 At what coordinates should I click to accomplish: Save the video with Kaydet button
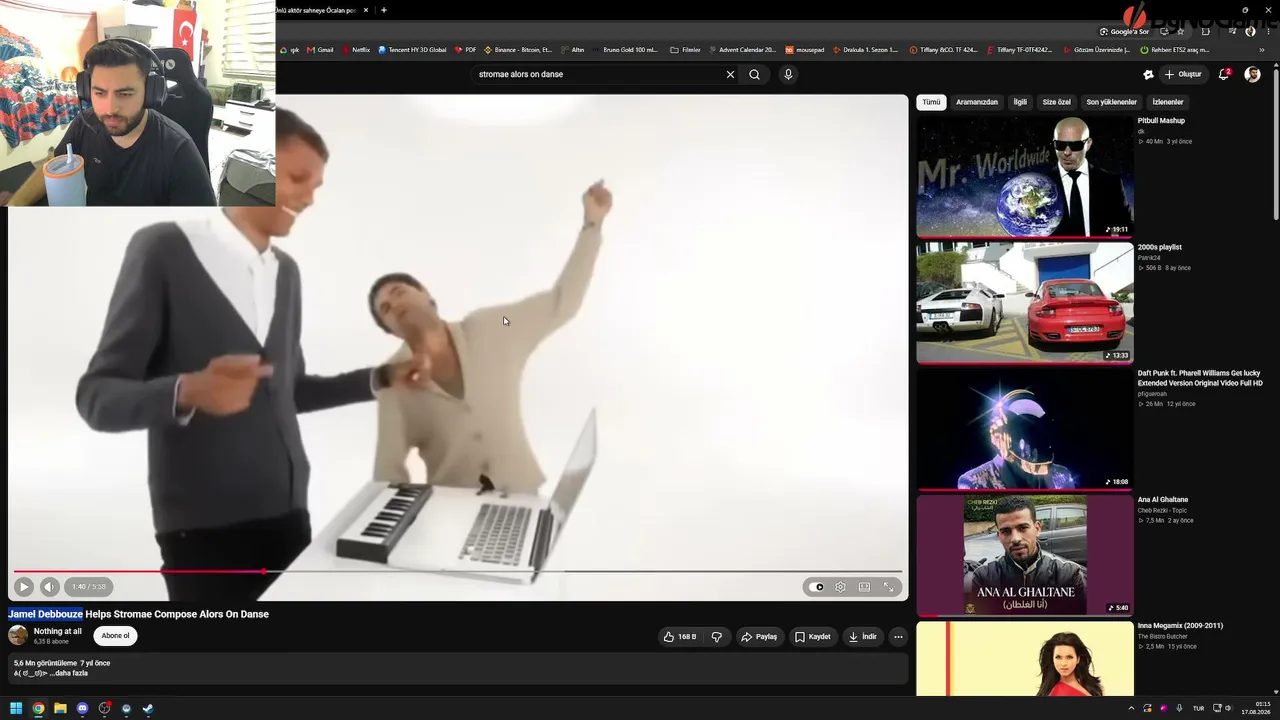812,637
